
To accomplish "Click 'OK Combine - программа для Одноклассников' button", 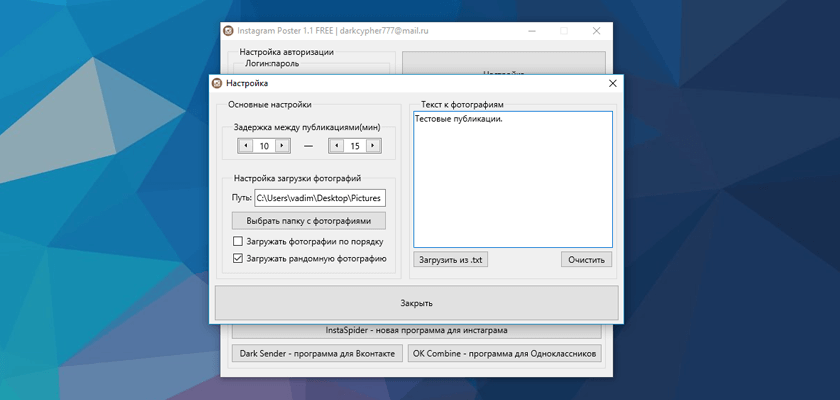I will (505, 353).
